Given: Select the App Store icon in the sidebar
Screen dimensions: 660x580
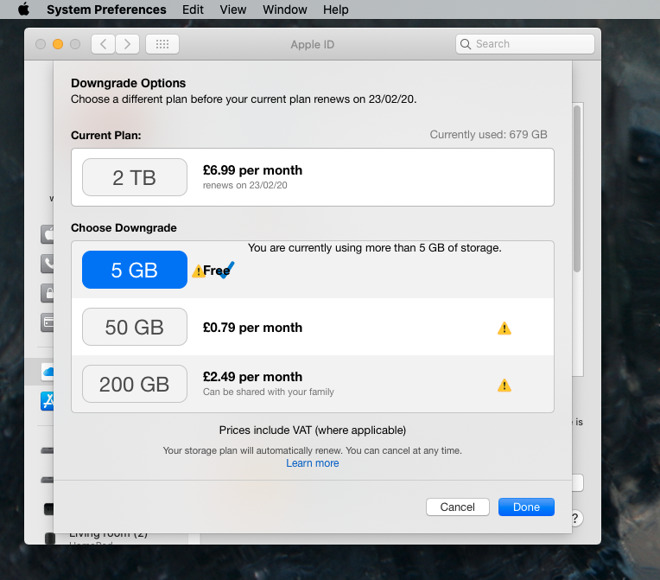Looking at the screenshot, I should [47, 401].
